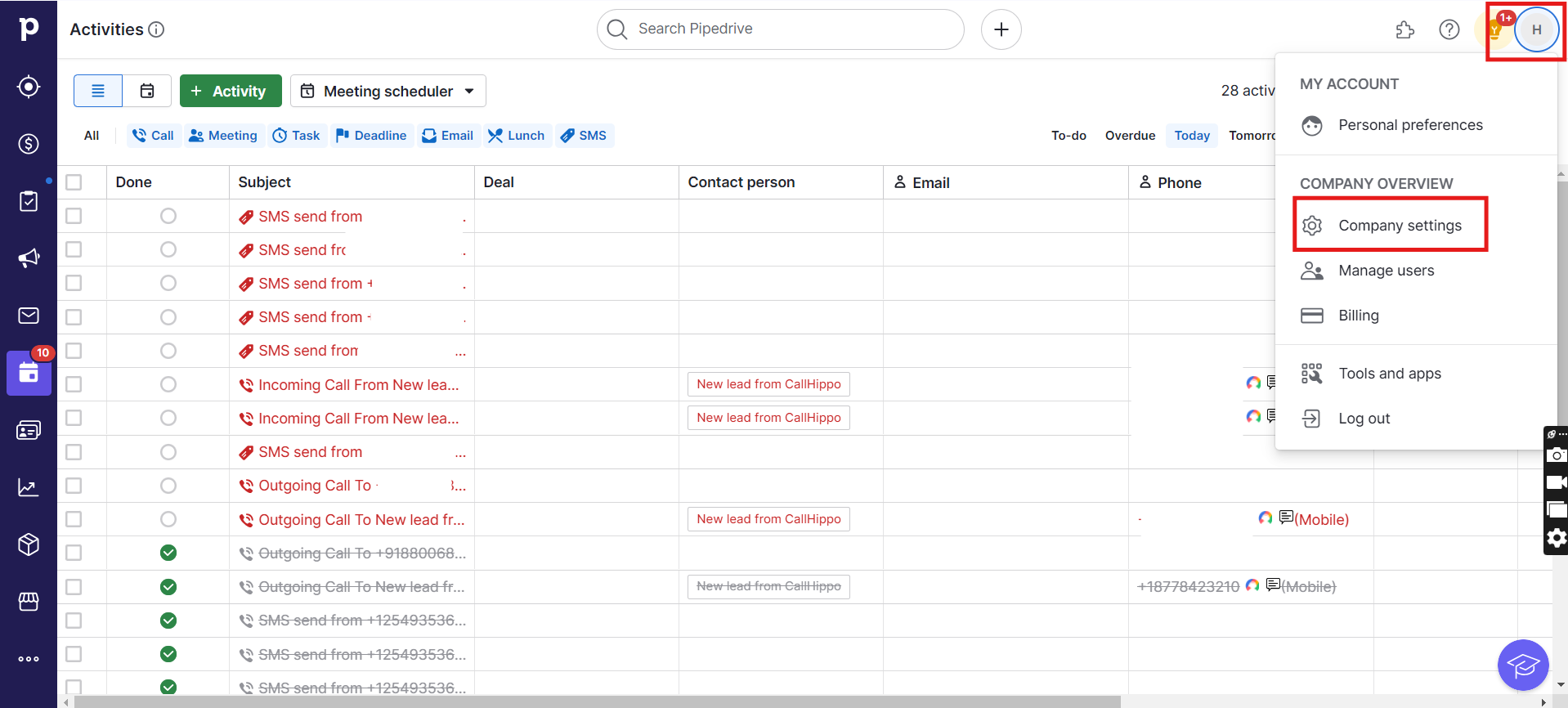Open the Mail envelope sidebar icon
This screenshot has height=708, width=1568.
tap(29, 316)
